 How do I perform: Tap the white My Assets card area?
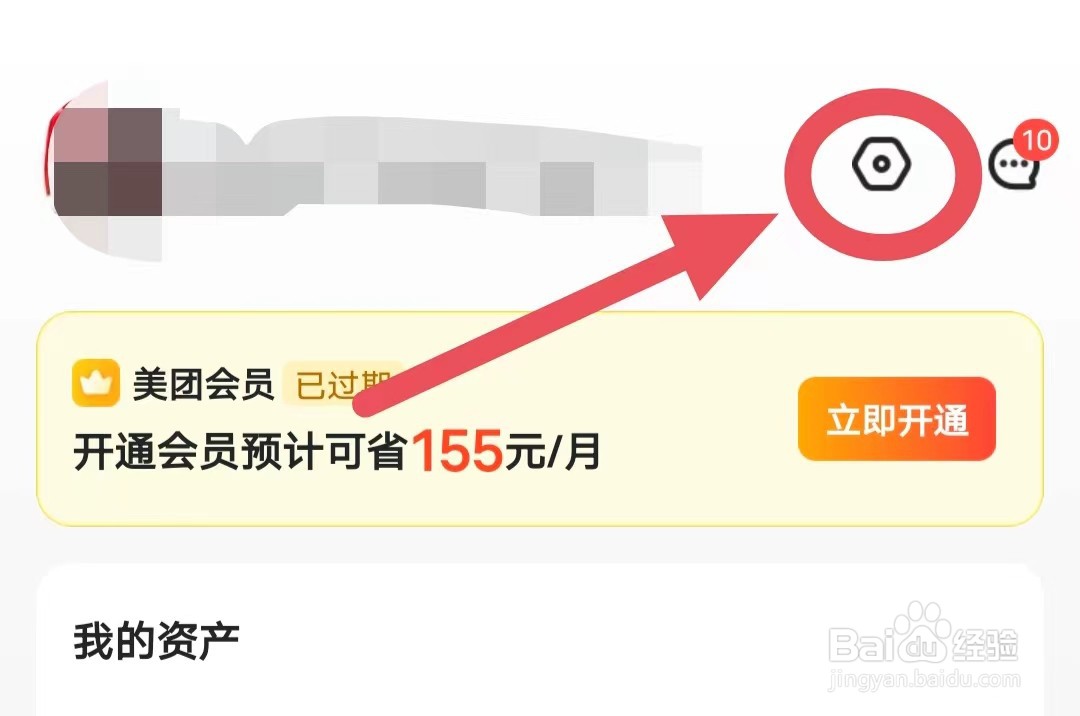539,640
